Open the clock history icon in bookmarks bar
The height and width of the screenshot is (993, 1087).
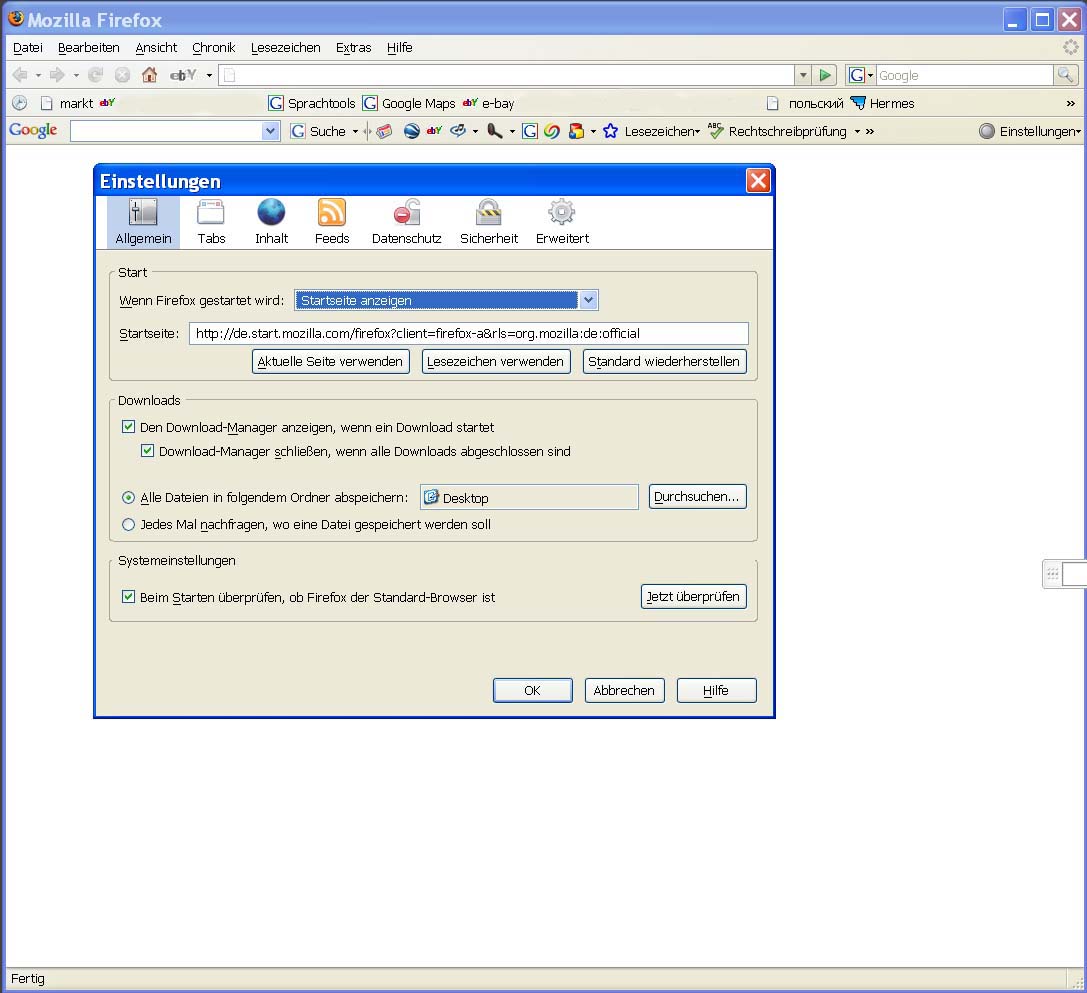point(19,103)
